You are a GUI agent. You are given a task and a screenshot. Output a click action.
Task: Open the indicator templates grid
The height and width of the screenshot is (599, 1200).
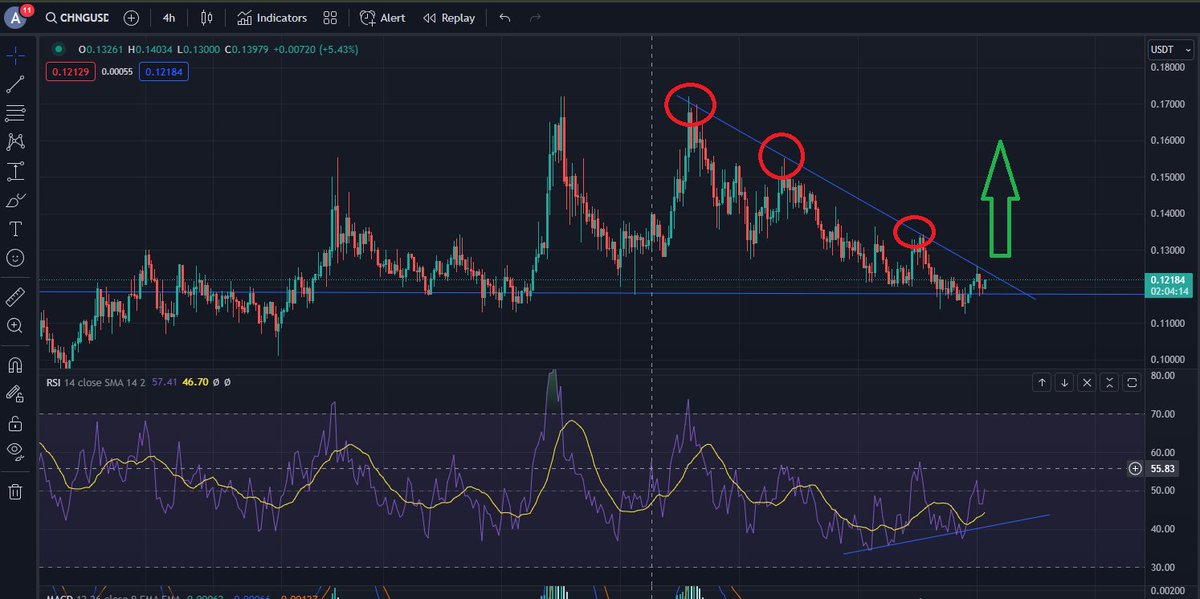click(x=330, y=18)
